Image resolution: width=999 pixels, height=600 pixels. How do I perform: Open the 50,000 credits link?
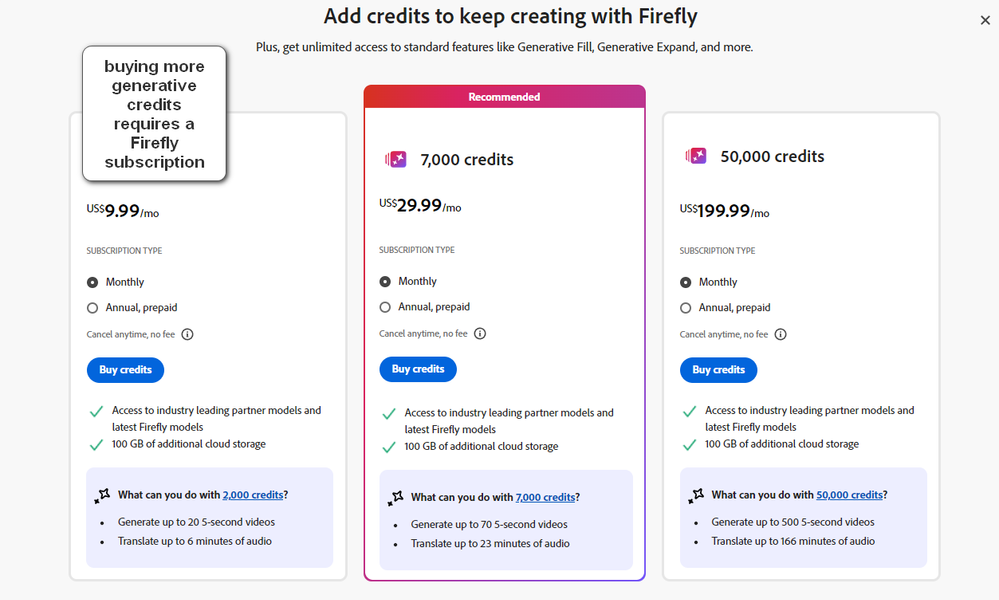click(x=849, y=495)
